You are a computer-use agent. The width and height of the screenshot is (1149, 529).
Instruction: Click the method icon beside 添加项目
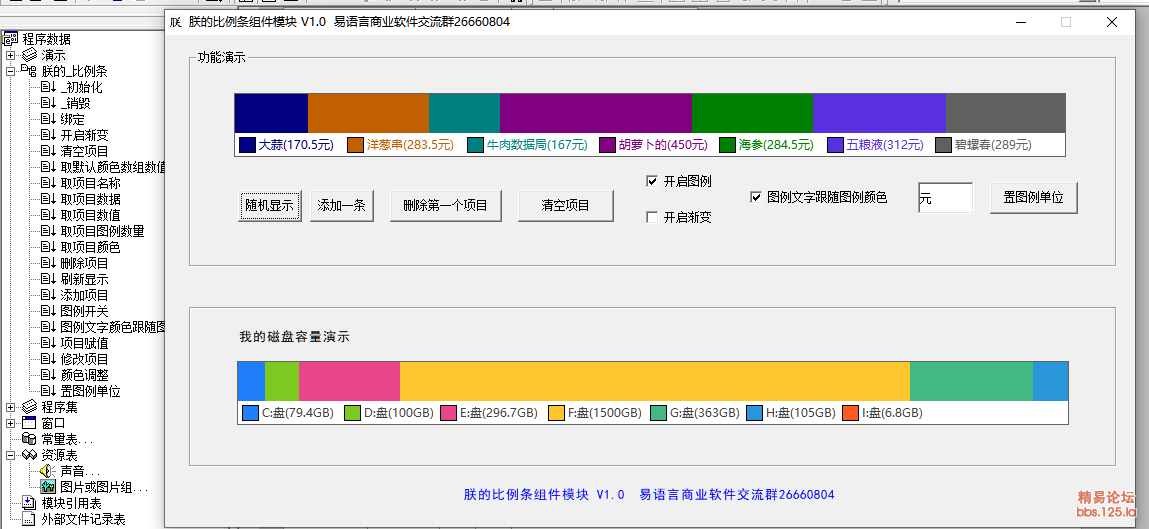pos(48,295)
